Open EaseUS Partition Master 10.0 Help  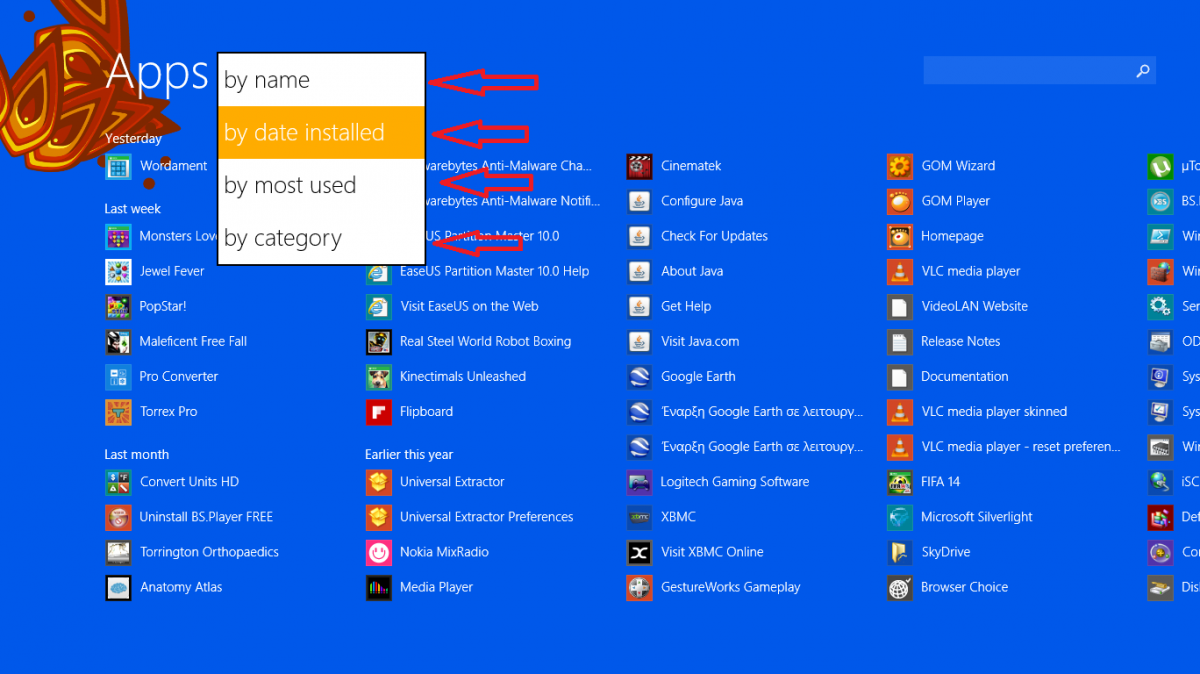pyautogui.click(x=478, y=271)
